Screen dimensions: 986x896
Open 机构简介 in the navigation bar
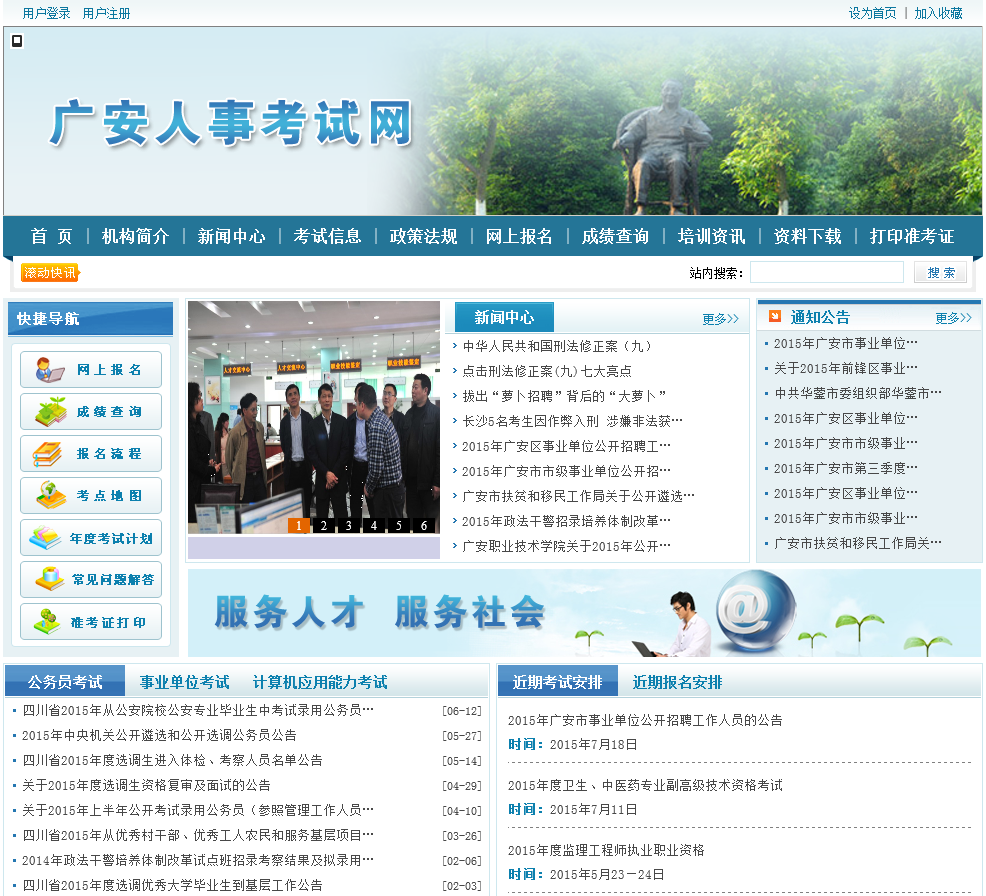tap(136, 236)
